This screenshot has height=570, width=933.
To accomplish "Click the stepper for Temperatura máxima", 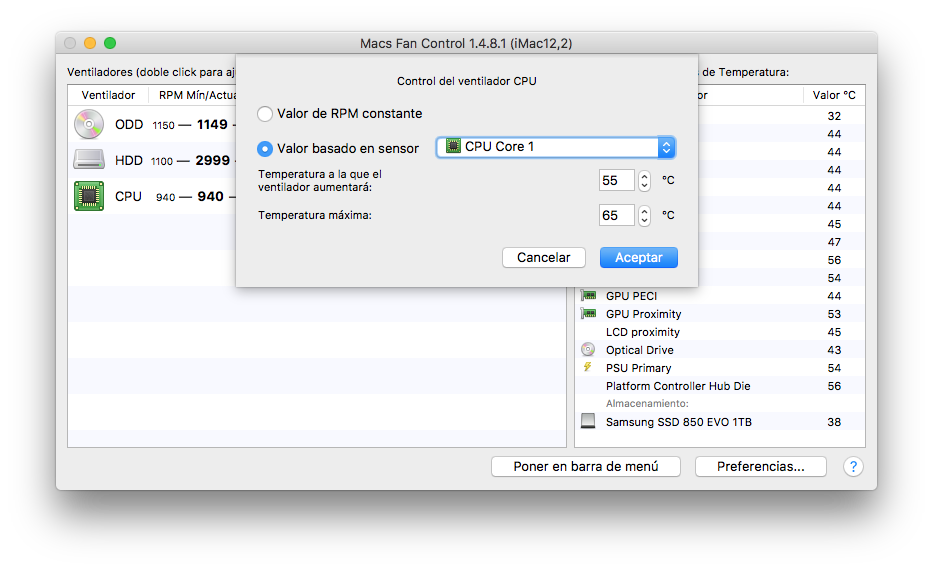I will point(644,215).
